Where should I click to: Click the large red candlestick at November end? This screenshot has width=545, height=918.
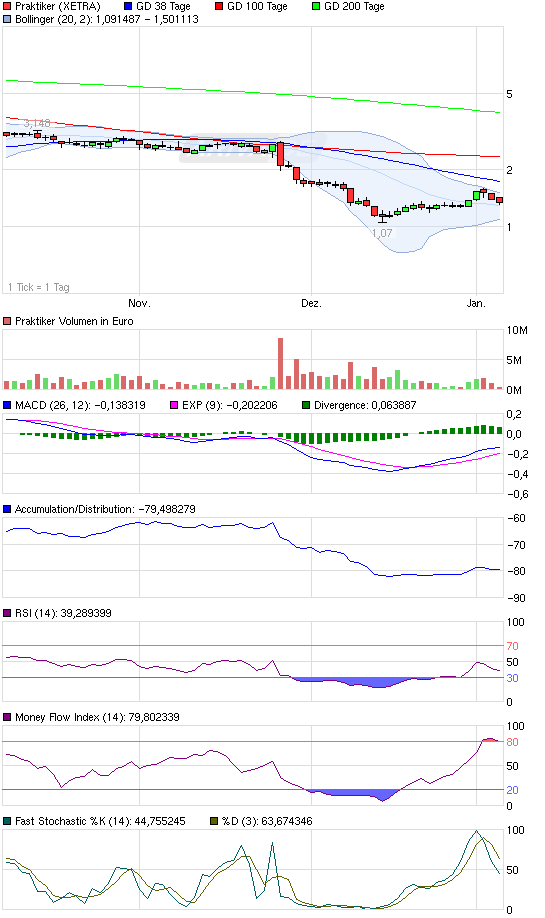280,155
